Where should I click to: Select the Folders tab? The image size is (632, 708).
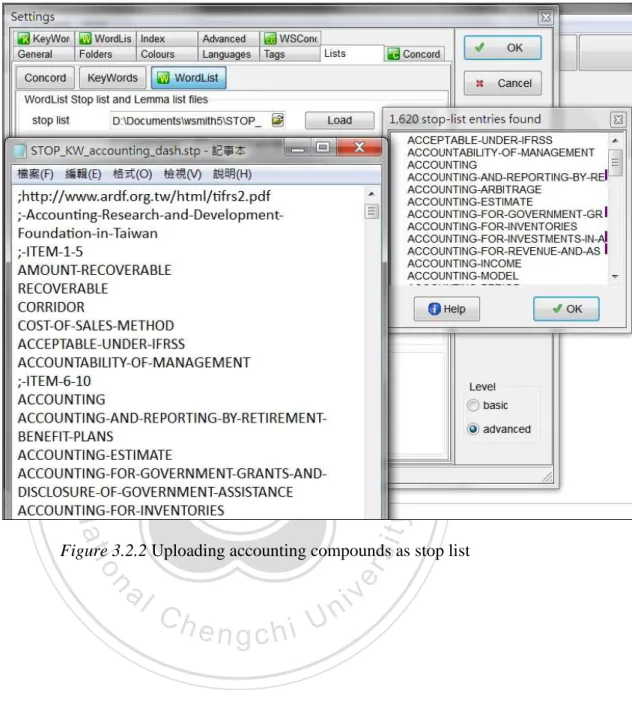(x=106, y=54)
